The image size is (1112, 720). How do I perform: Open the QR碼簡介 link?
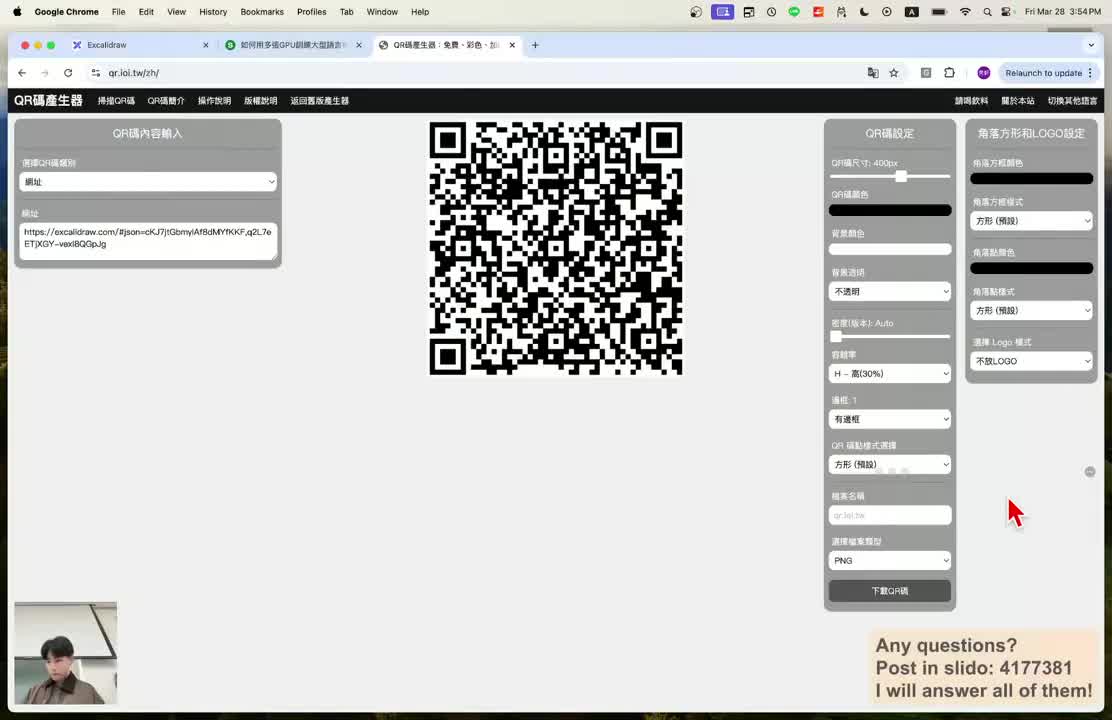[166, 101]
